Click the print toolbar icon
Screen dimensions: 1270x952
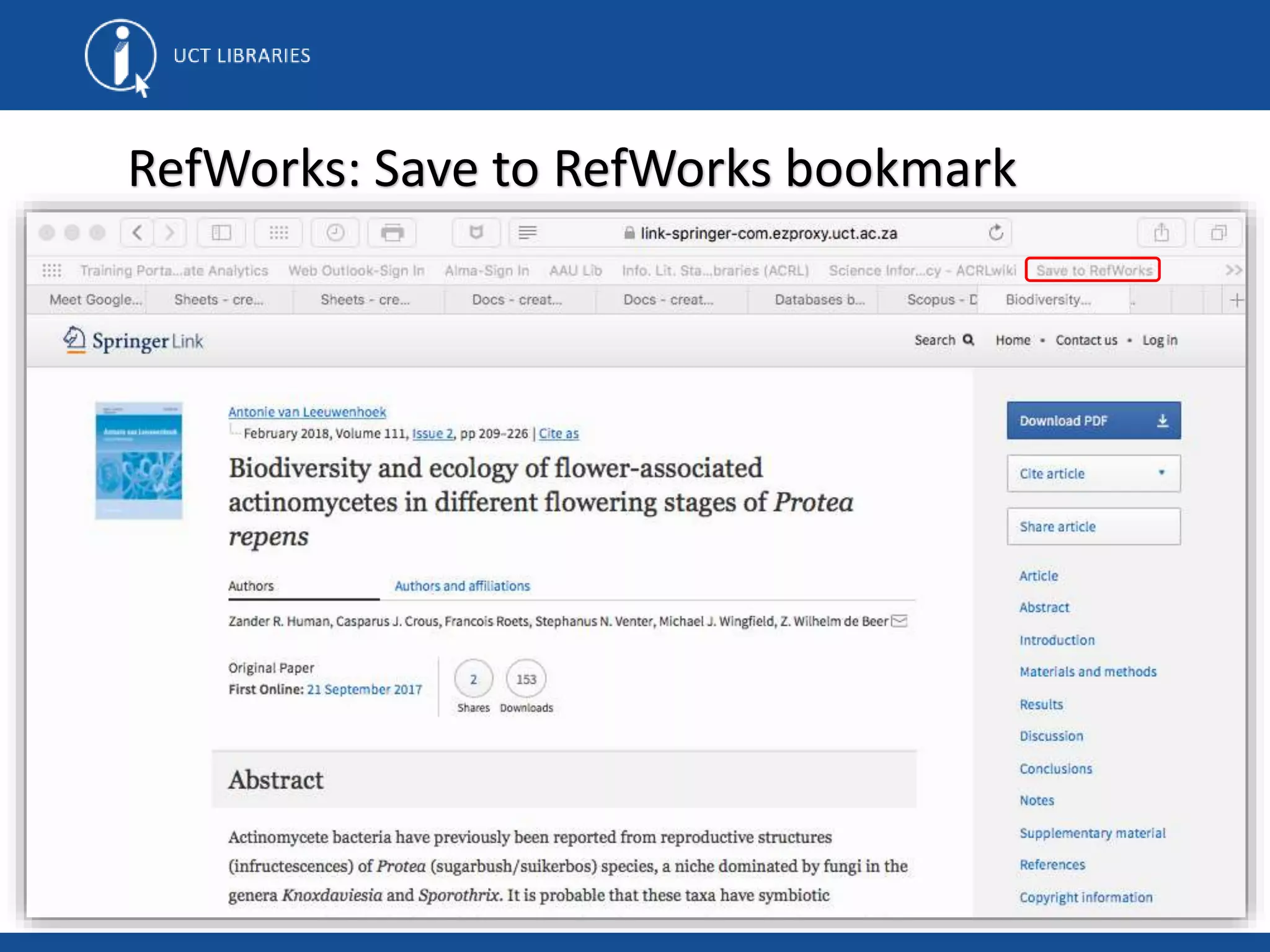[x=392, y=233]
